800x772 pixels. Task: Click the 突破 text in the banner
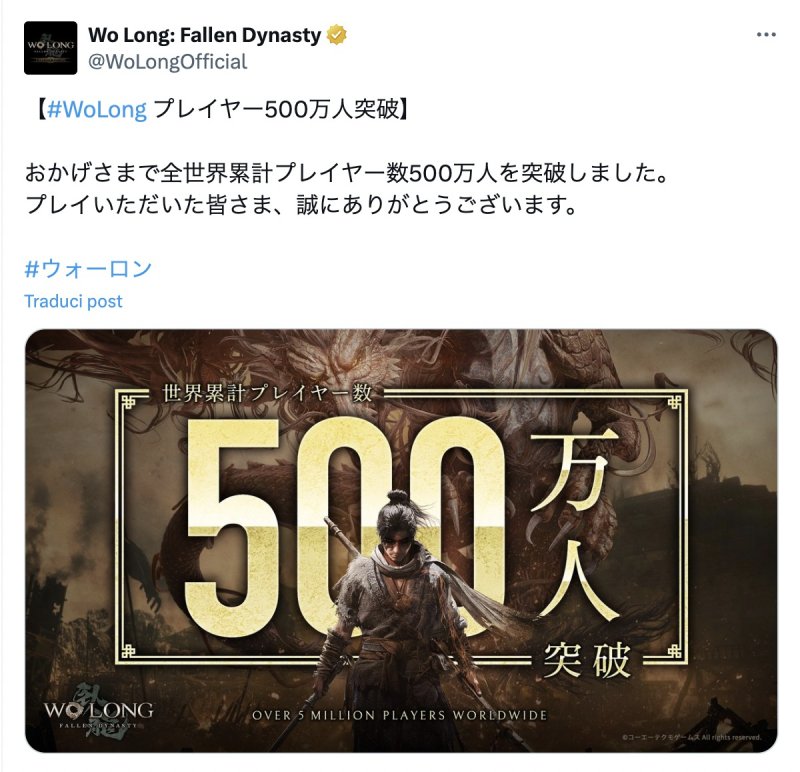(587, 660)
